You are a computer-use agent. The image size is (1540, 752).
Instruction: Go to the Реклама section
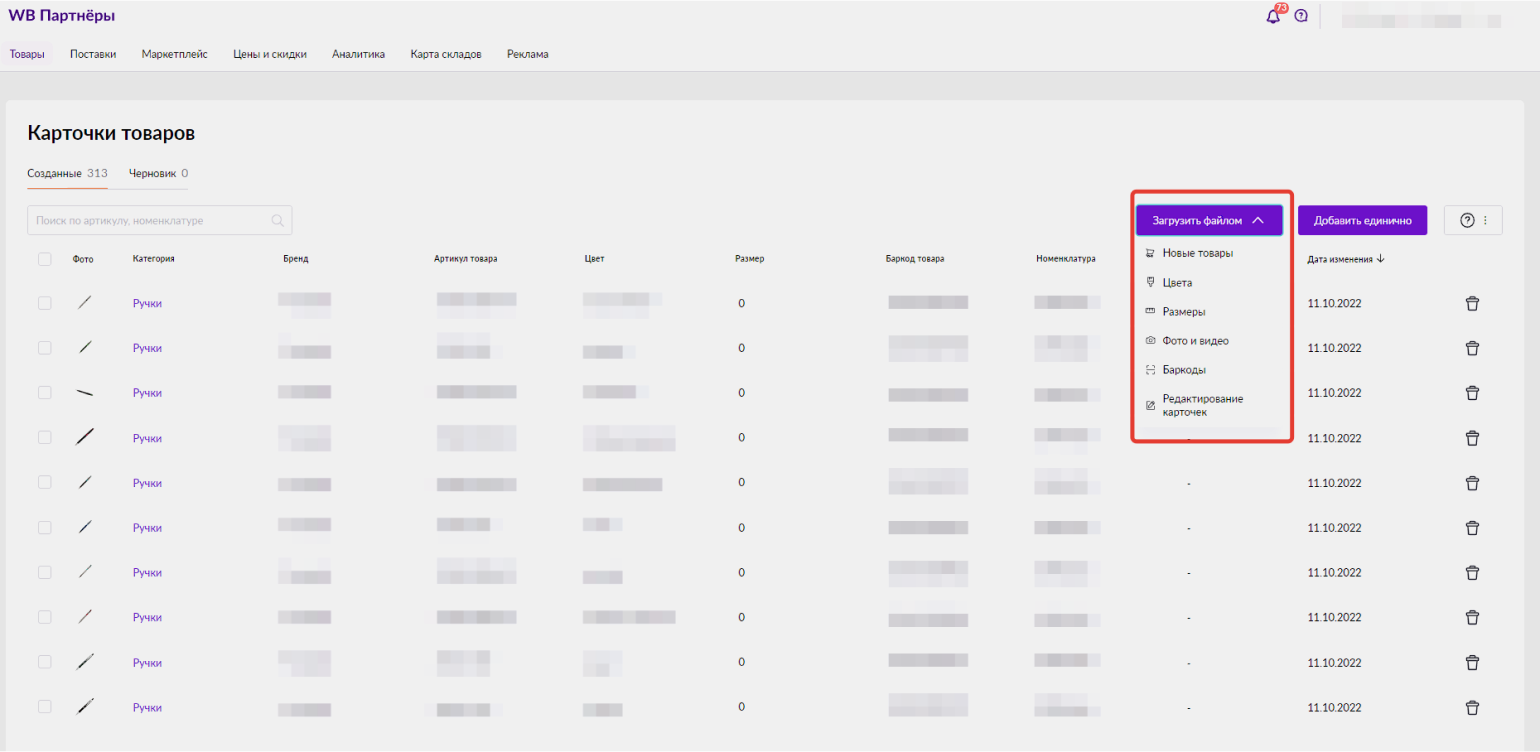(x=527, y=55)
